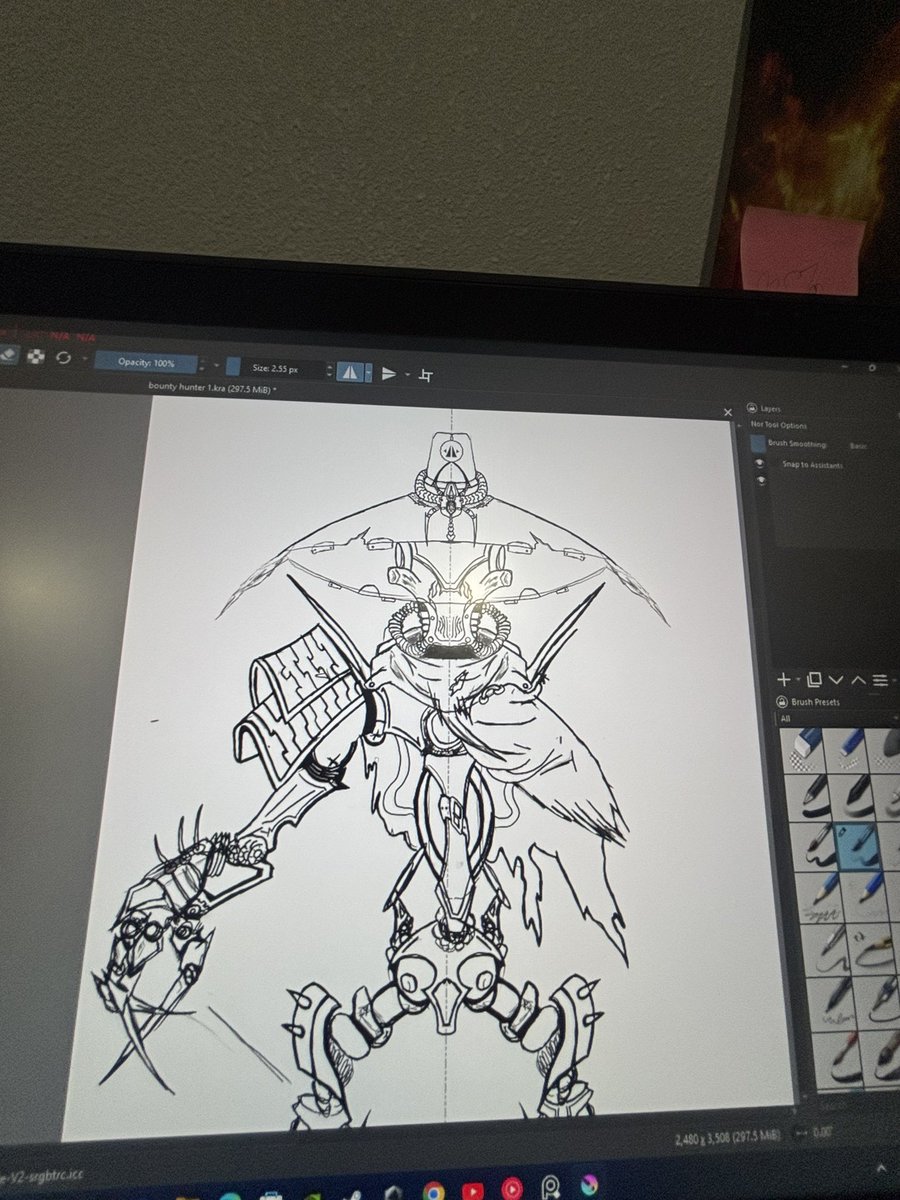Duplicate the current layer
Viewport: 900px width, 1200px height.
(x=814, y=680)
